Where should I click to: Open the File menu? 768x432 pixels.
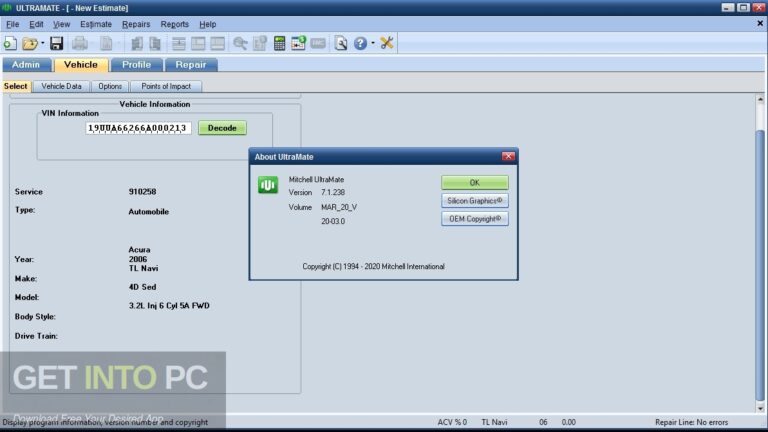[12, 24]
